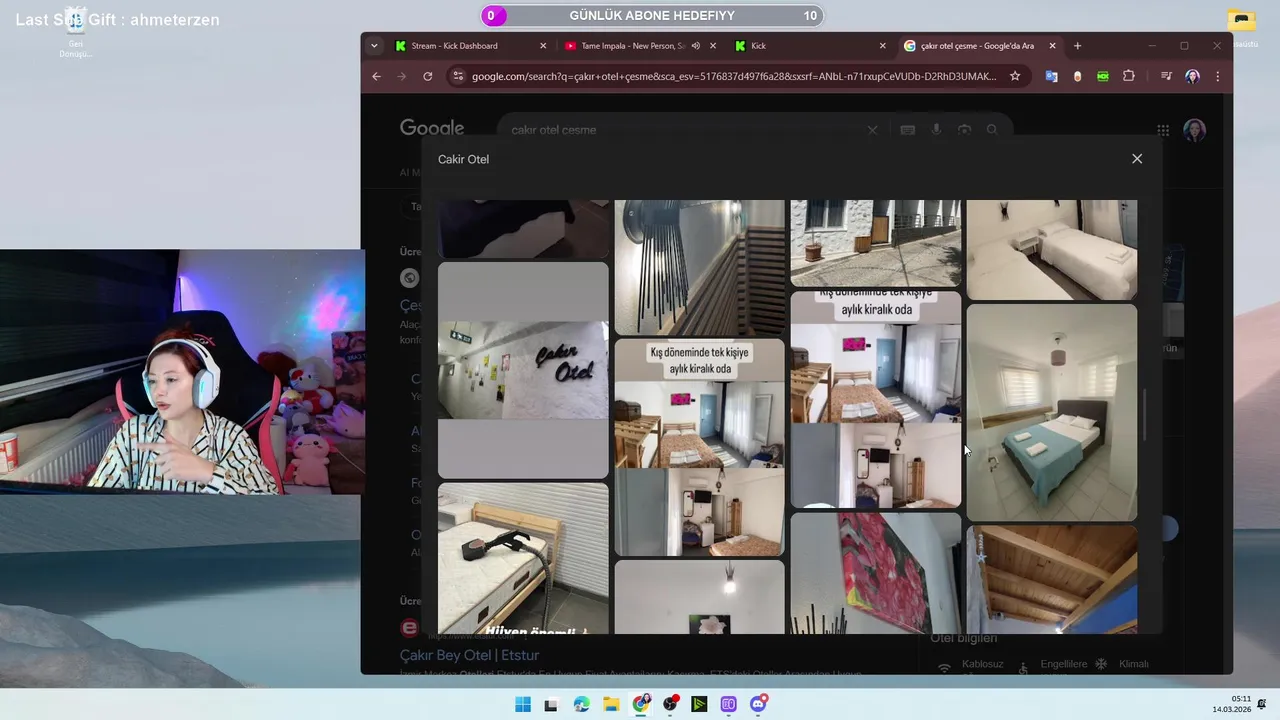This screenshot has height=720, width=1280.
Task: Select the çakır otel çeşme Google tab
Action: click(980, 46)
